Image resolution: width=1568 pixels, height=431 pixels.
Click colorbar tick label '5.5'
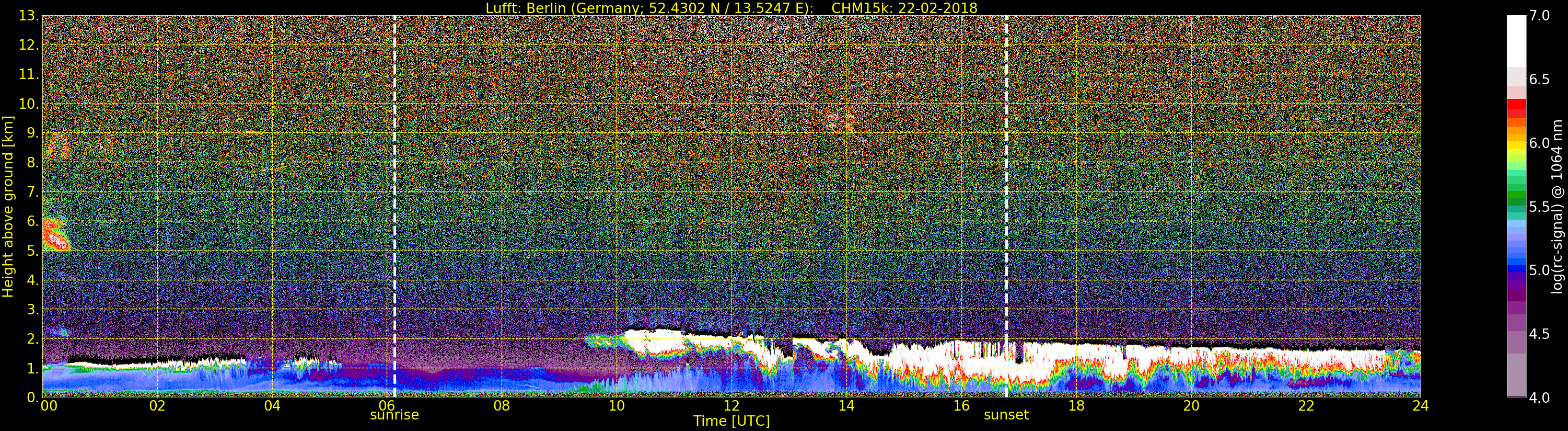pyautogui.click(x=1539, y=207)
